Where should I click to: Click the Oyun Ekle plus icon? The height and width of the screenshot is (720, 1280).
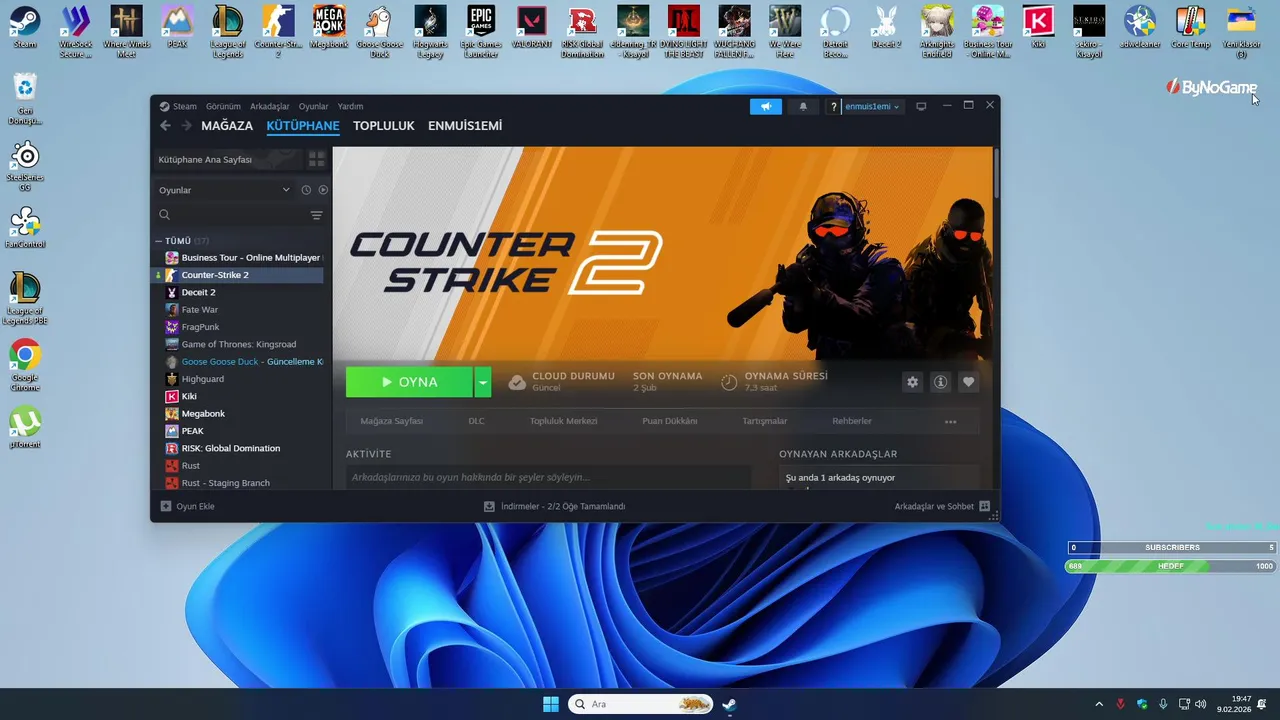tap(166, 506)
